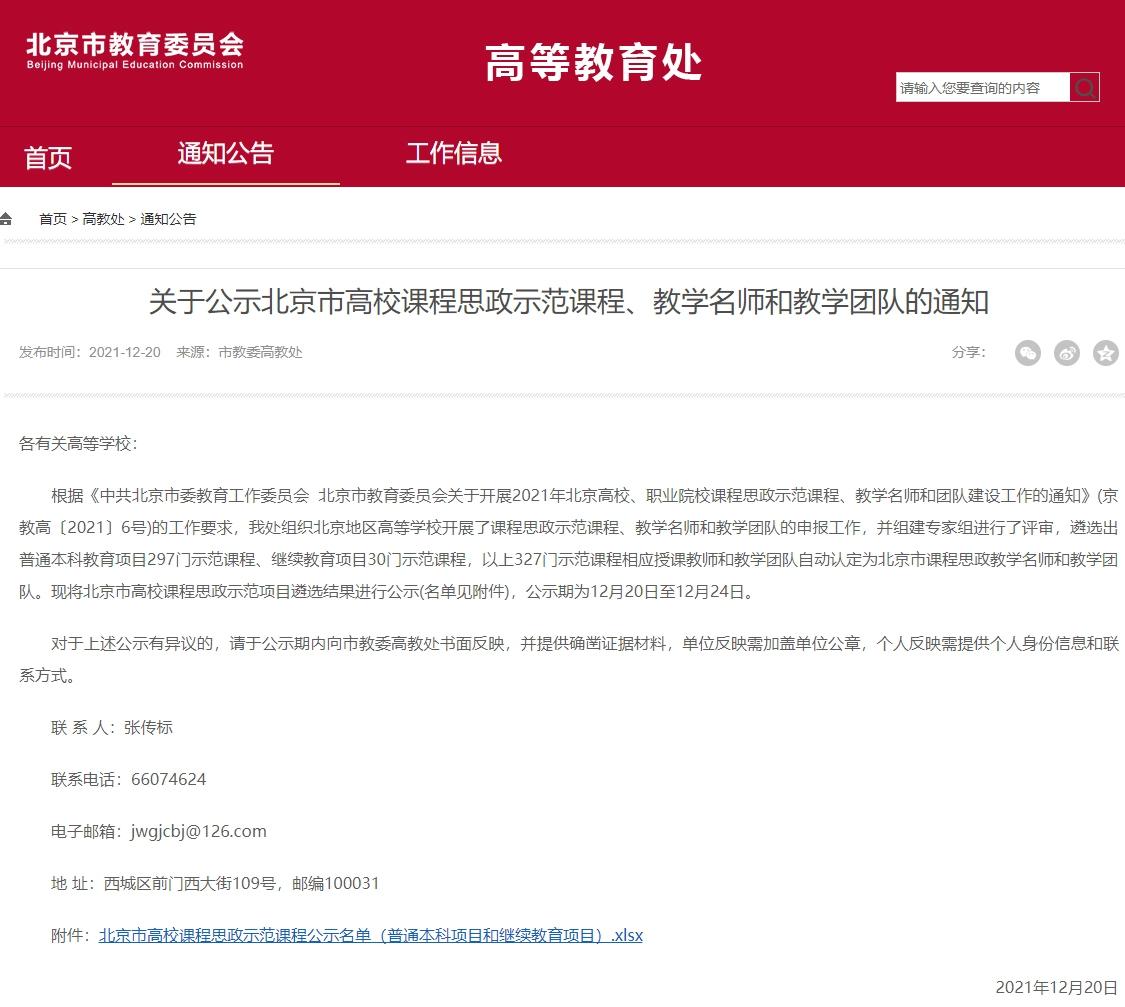This screenshot has height=1007, width=1125.
Task: Click the contact phone number 66074624
Action: click(x=168, y=780)
